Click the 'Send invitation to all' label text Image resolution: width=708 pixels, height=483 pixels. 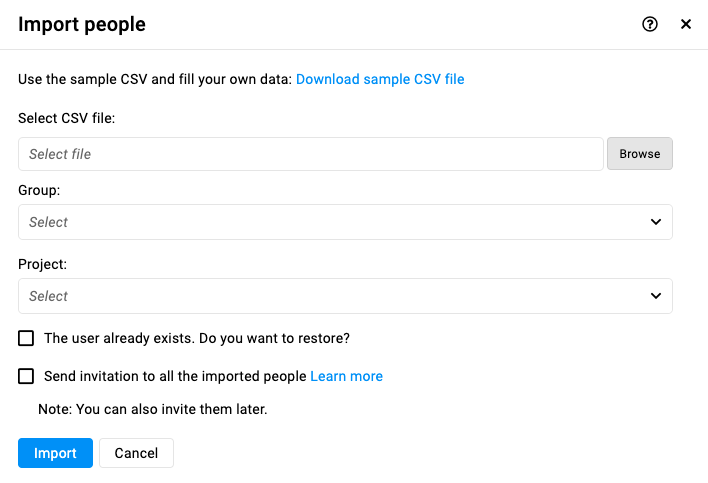(x=175, y=376)
